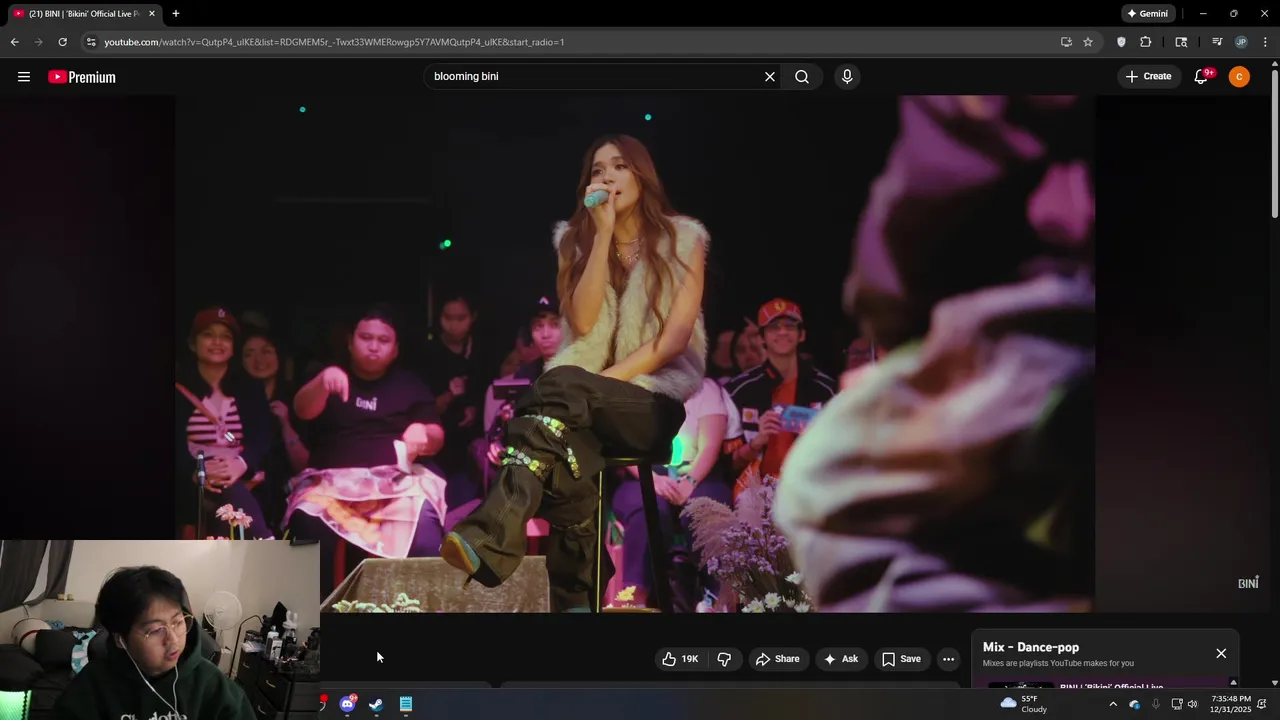Click the browser back arrow

point(14,42)
